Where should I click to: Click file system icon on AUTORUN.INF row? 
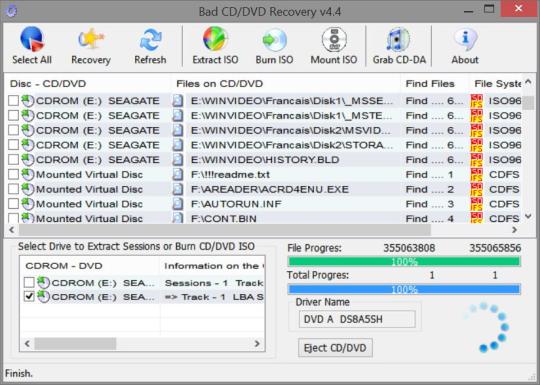coord(477,204)
